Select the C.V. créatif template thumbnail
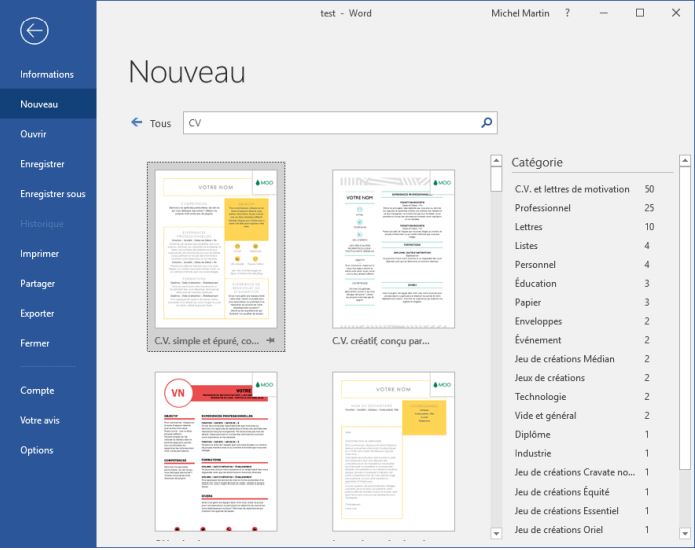 pyautogui.click(x=393, y=249)
